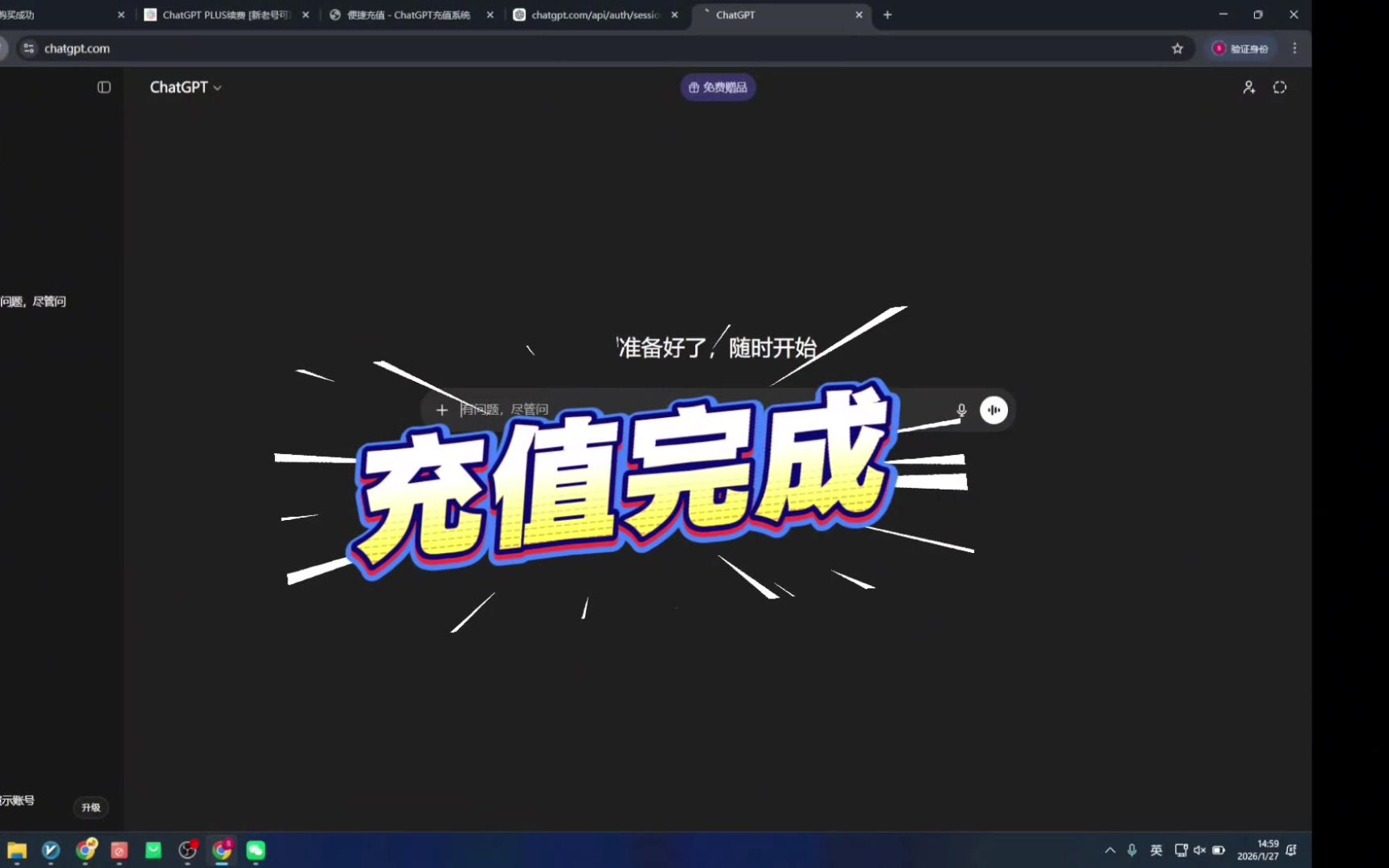This screenshot has height=868, width=1389.
Task: Click the 升级 upgrade button in sidebar
Action: click(91, 807)
